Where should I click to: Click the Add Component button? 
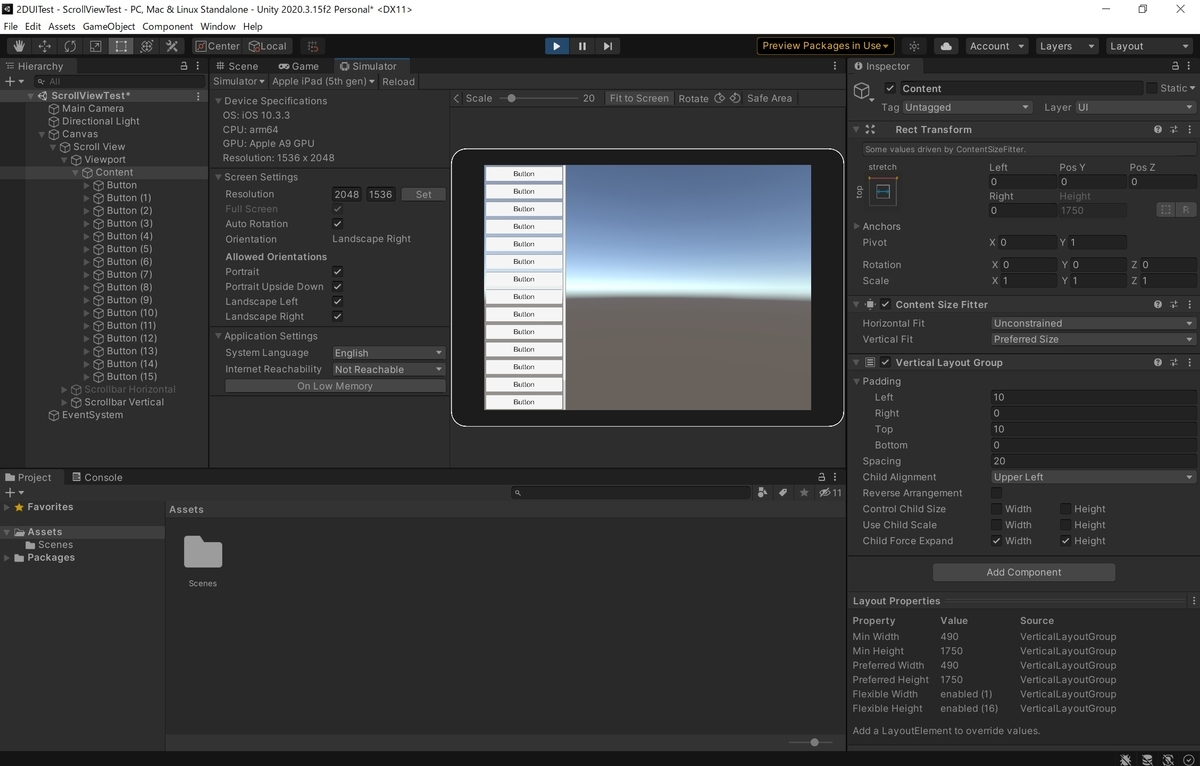click(1023, 572)
